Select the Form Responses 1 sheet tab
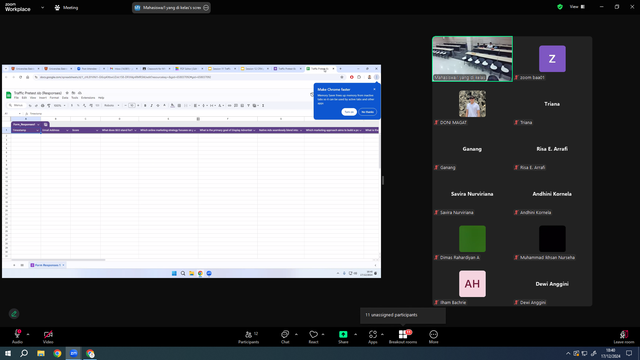Viewport: 640px width, 360px height. point(46,265)
